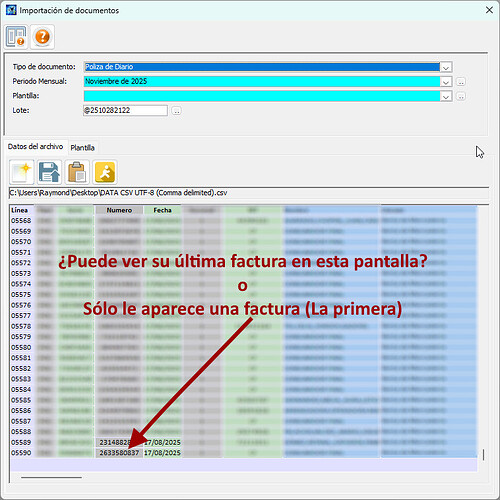Viewport: 500px width, 500px height.
Task: Select row with line number 05590
Action: (243, 453)
